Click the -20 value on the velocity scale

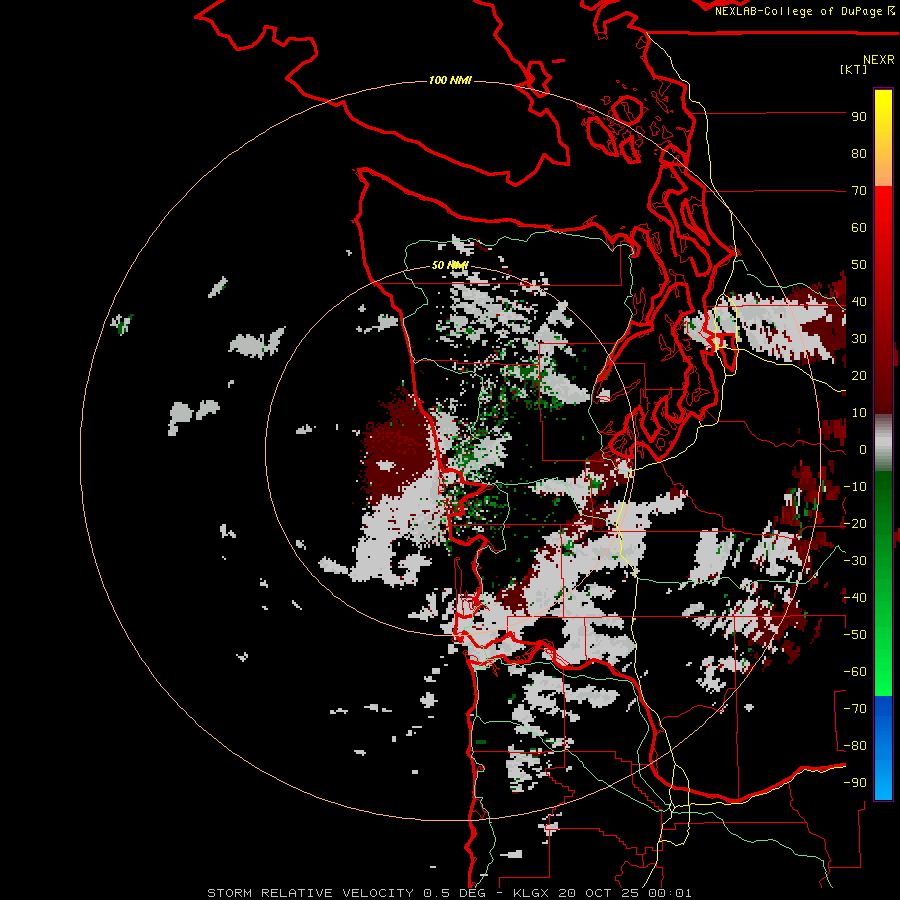pyautogui.click(x=855, y=524)
